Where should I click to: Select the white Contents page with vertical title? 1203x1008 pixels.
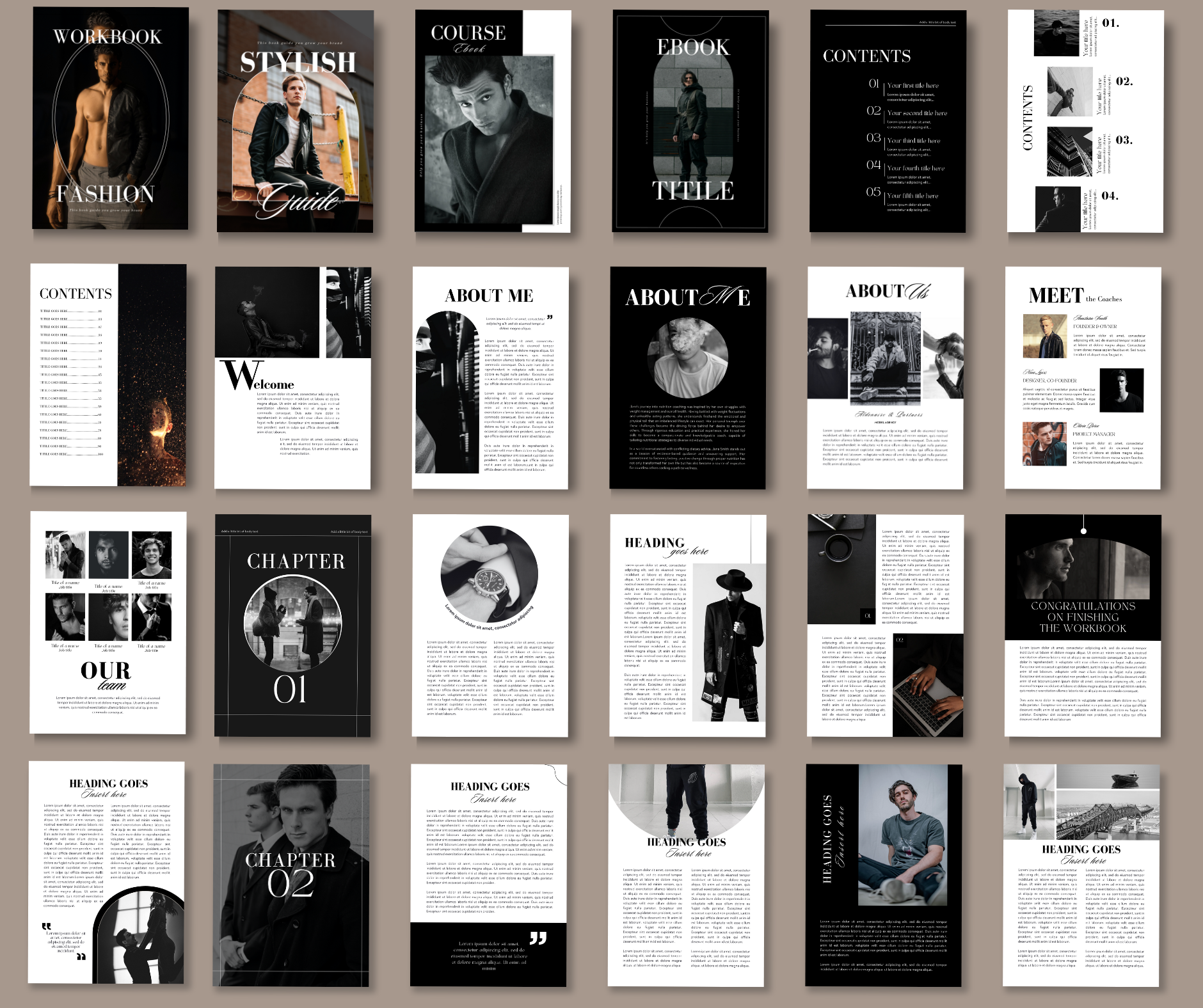pyautogui.click(x=1085, y=121)
